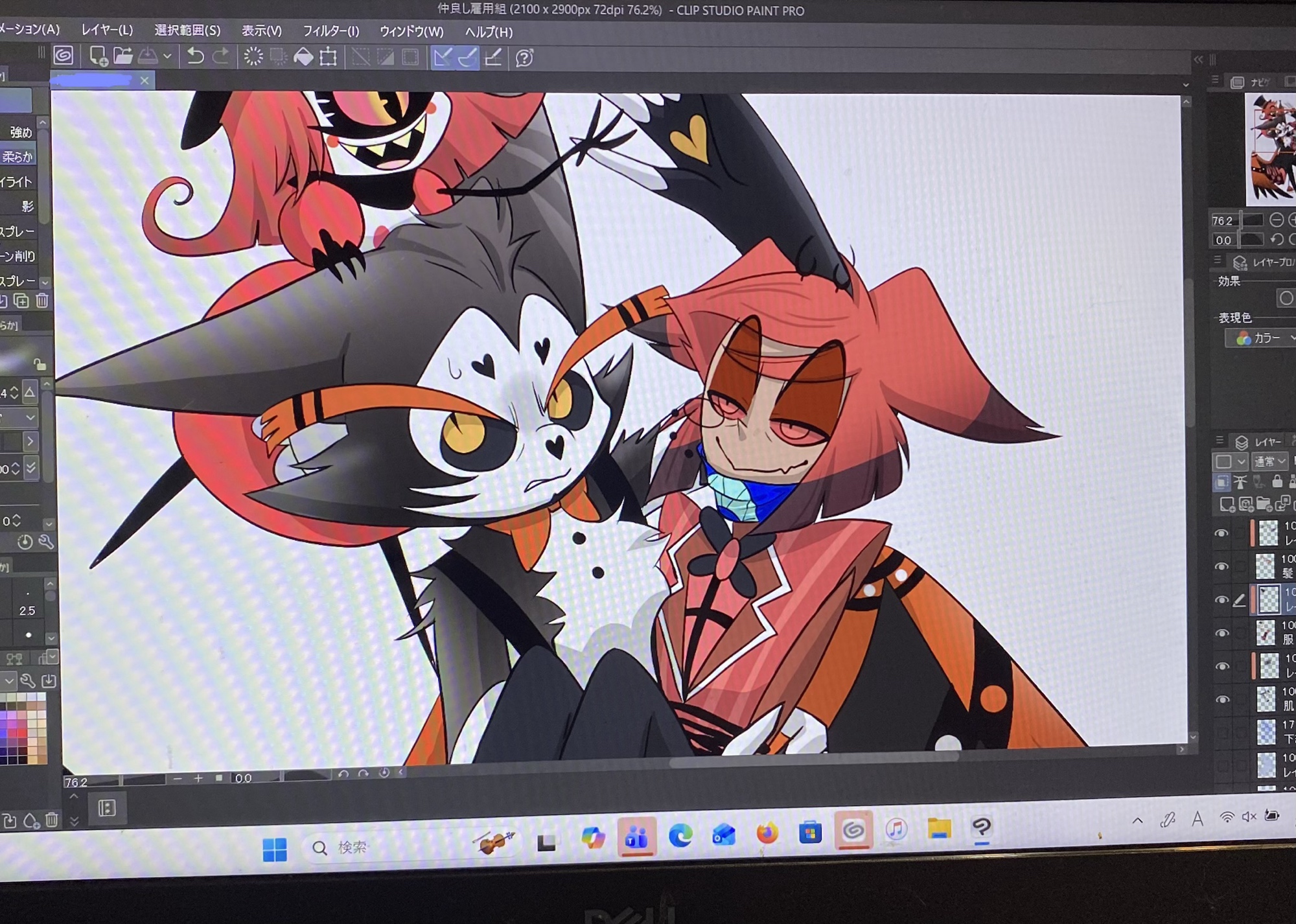
Task: Click the Clear (delete) sunburst icon
Action: click(x=253, y=57)
